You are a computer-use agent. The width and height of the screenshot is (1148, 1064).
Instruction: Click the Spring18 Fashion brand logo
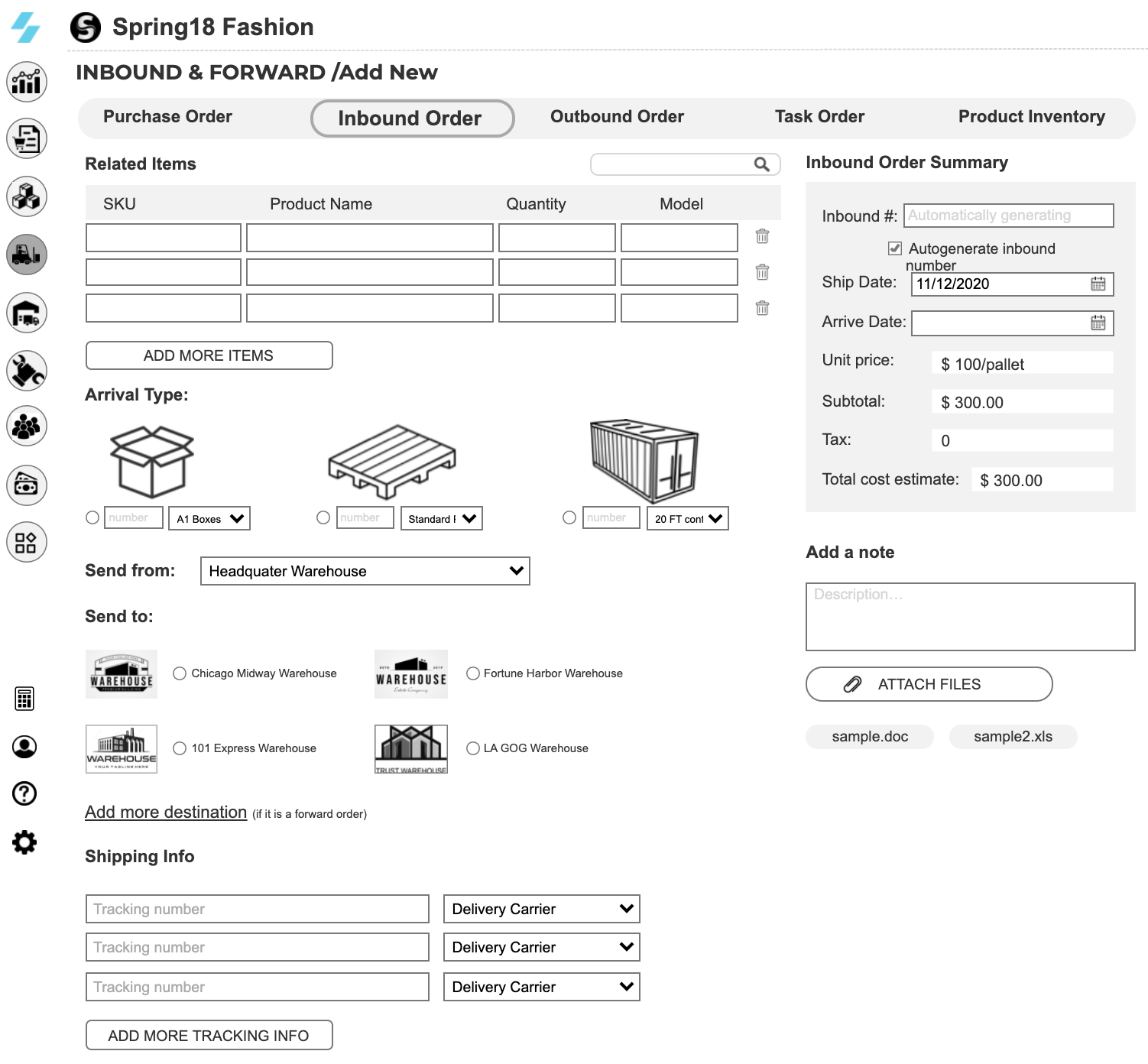[86, 28]
